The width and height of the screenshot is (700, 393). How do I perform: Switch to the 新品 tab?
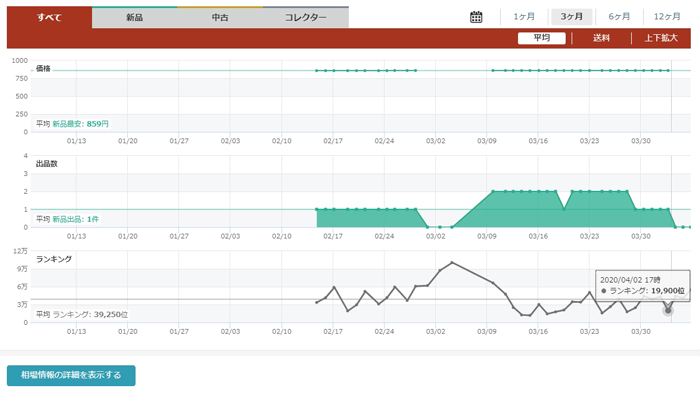point(134,17)
